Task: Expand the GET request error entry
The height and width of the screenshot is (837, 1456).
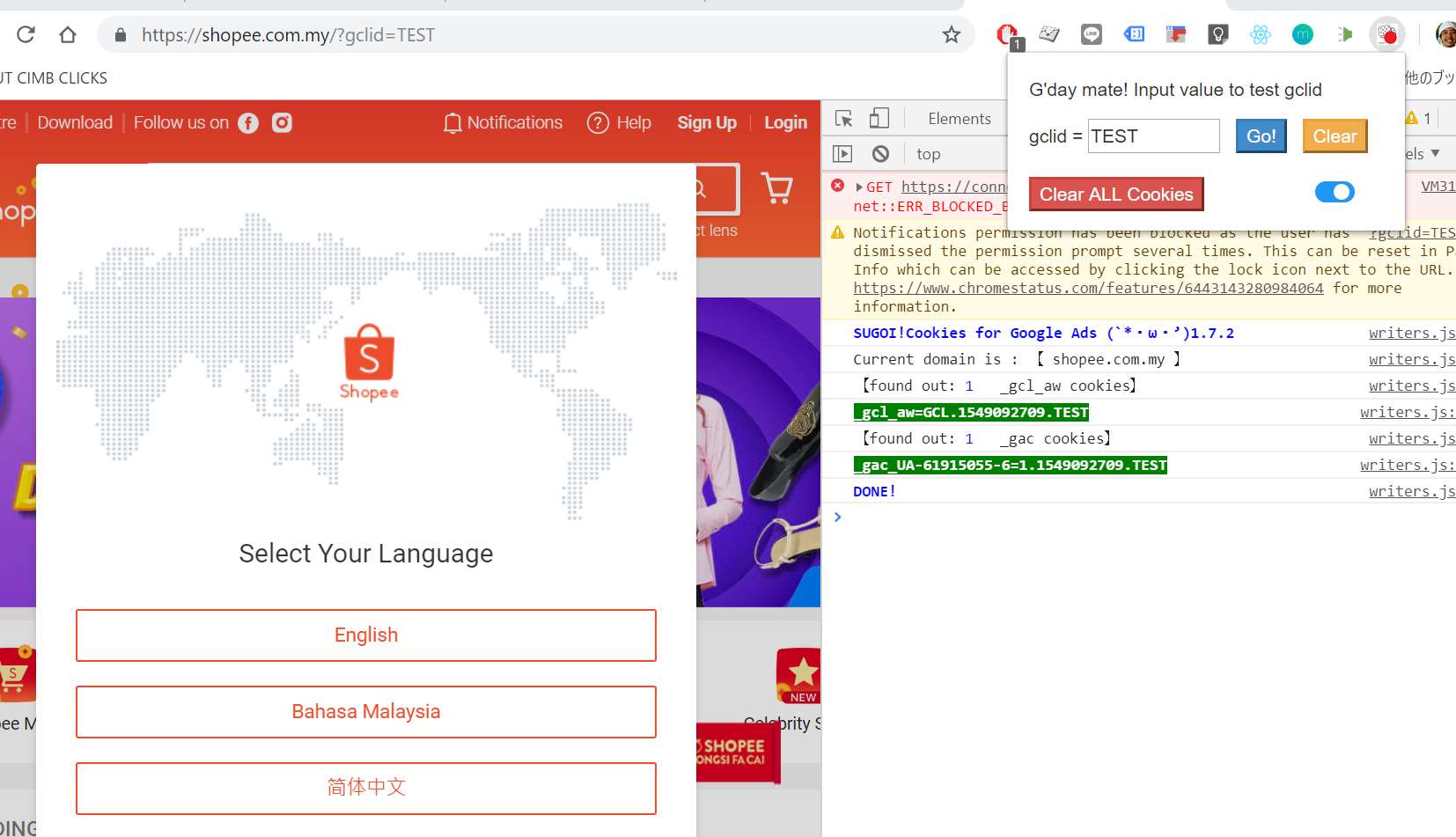Action: tap(859, 187)
